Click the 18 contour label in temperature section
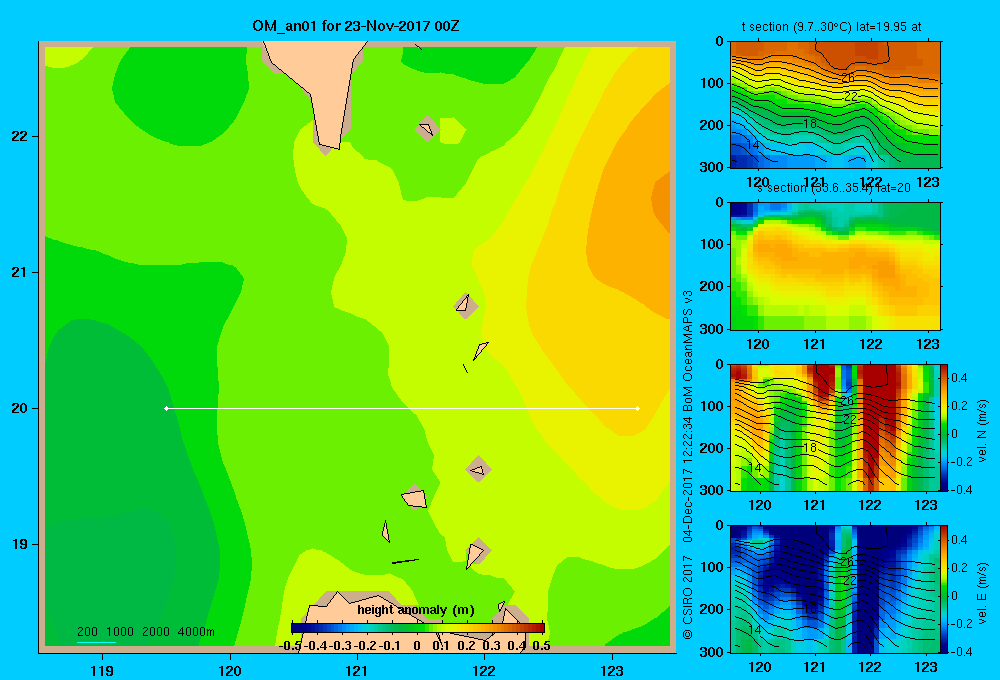The height and width of the screenshot is (680, 1000). [x=809, y=124]
